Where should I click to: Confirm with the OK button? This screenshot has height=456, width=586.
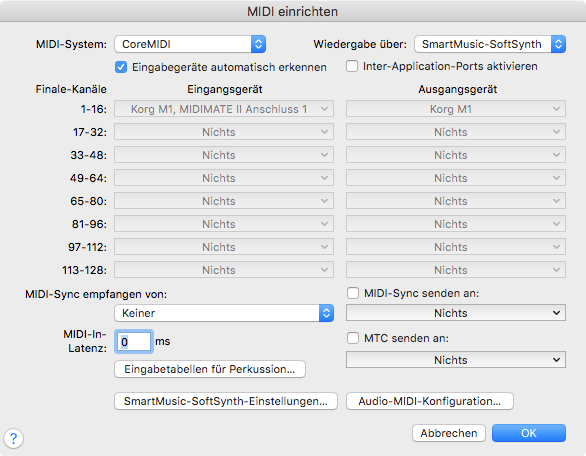coord(529,433)
